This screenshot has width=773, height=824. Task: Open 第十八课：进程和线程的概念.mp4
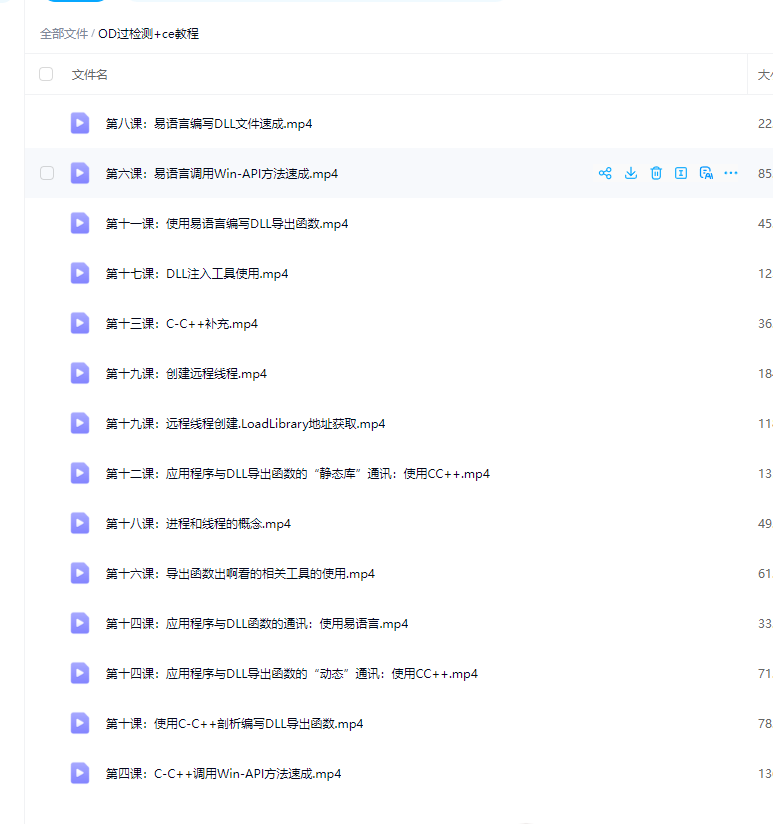click(198, 523)
